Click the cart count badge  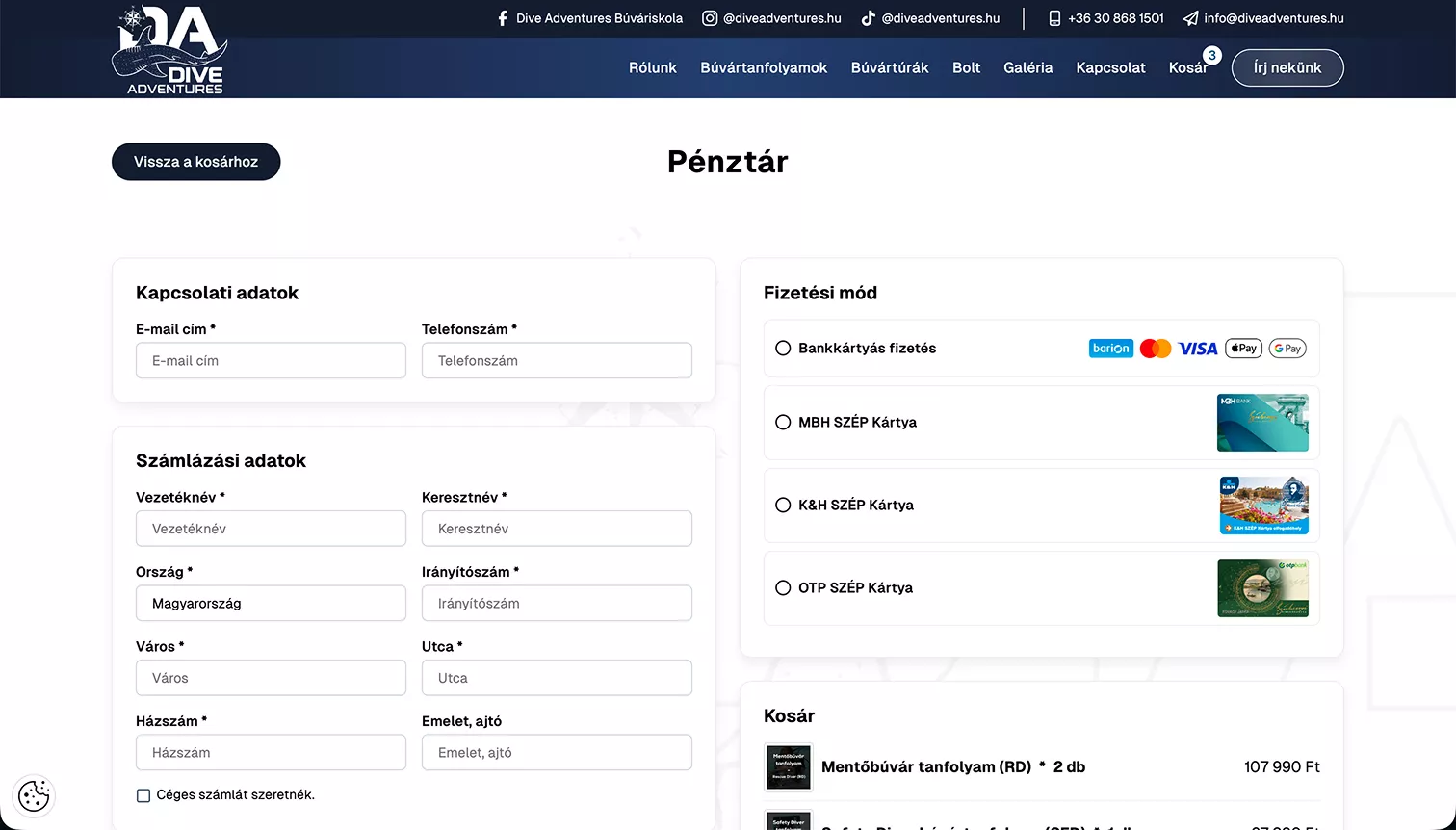click(1212, 56)
